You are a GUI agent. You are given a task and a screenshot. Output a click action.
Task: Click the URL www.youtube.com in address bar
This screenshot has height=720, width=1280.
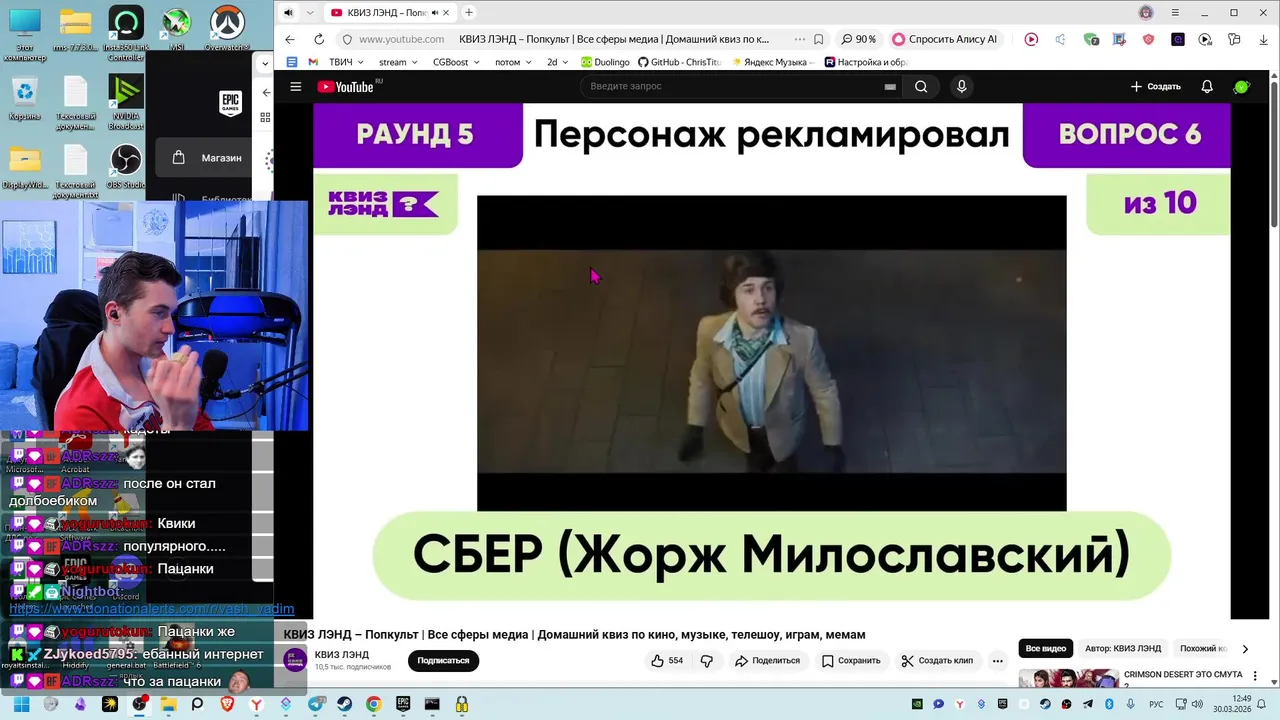tap(401, 39)
